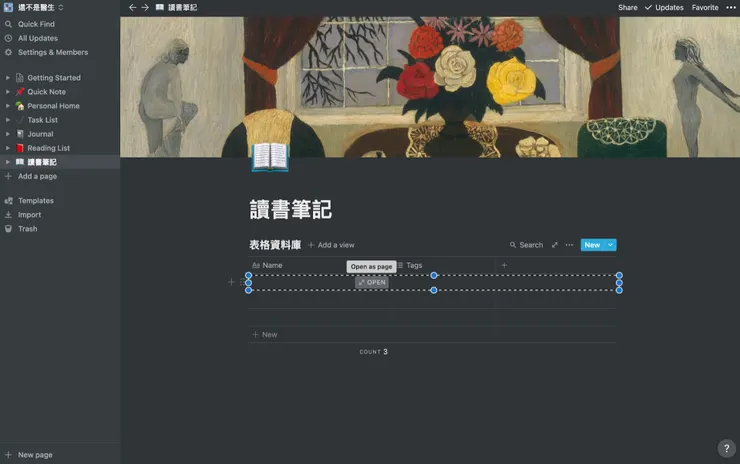740x464 pixels.
Task: Expand the Quick Note tree item
Action: pos(8,92)
